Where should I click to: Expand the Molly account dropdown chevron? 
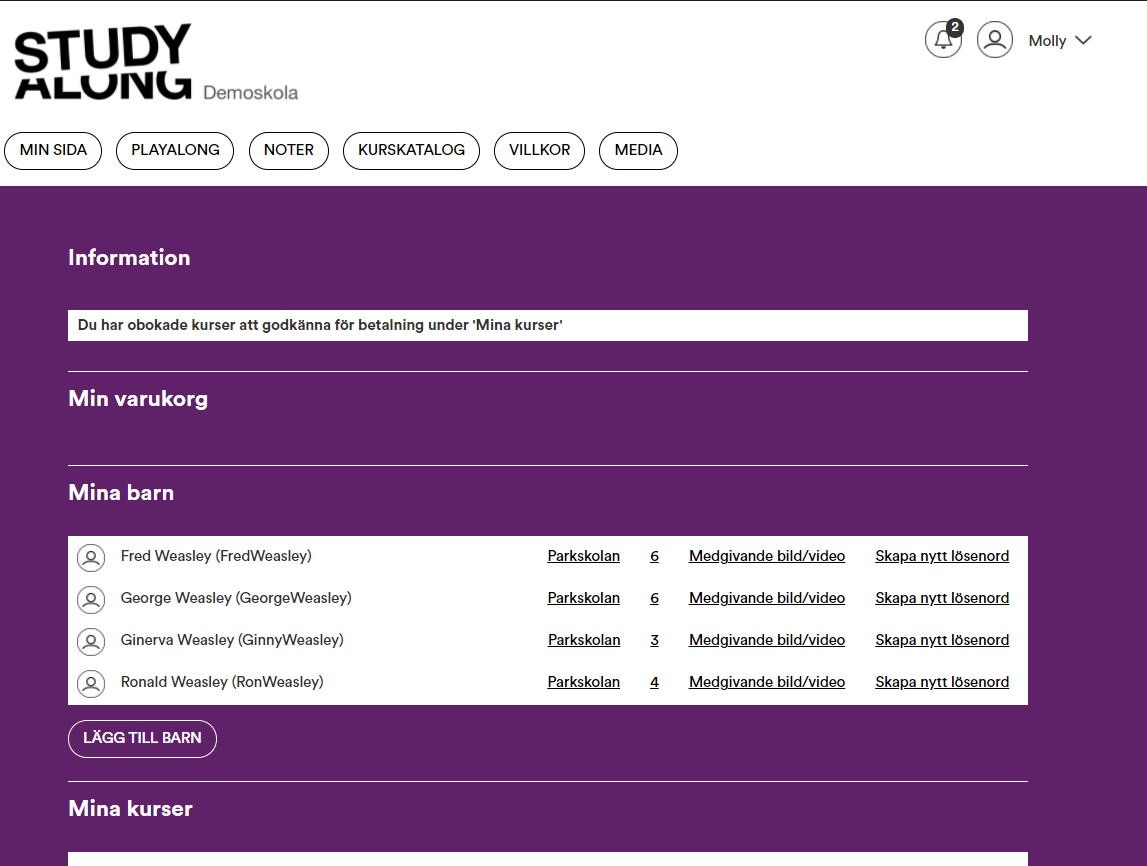(1082, 41)
